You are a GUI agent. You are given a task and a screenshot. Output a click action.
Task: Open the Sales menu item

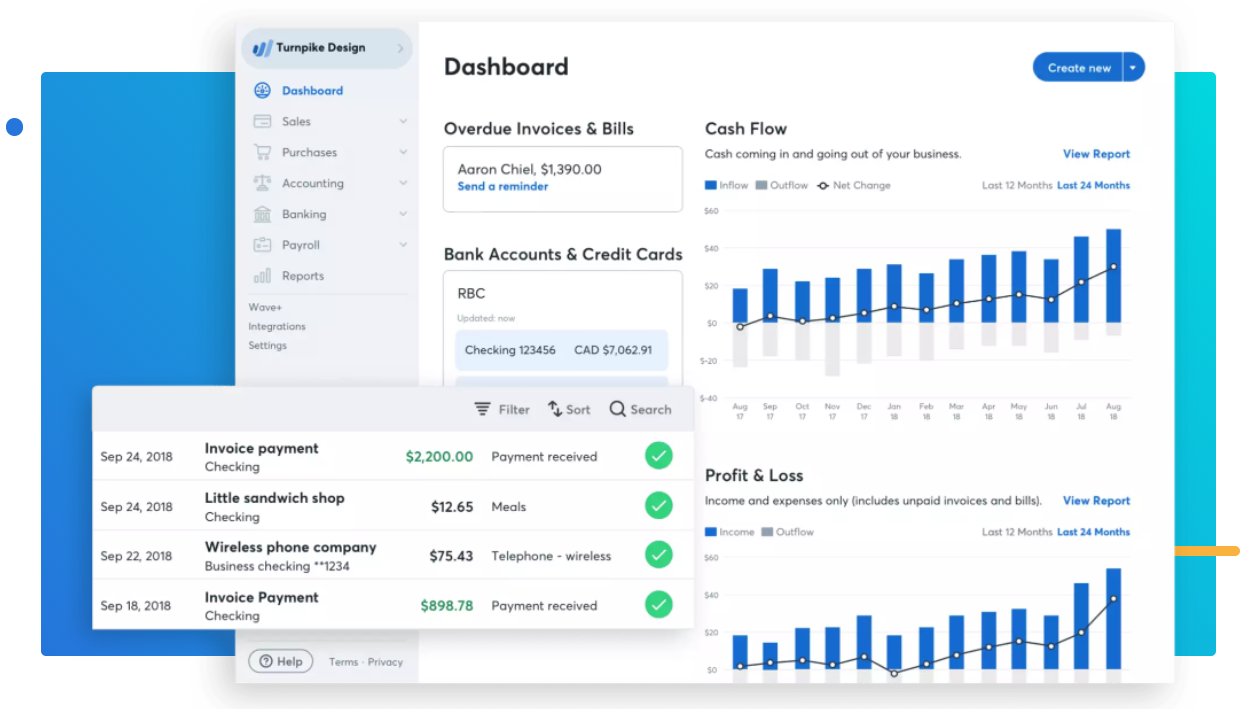click(296, 121)
